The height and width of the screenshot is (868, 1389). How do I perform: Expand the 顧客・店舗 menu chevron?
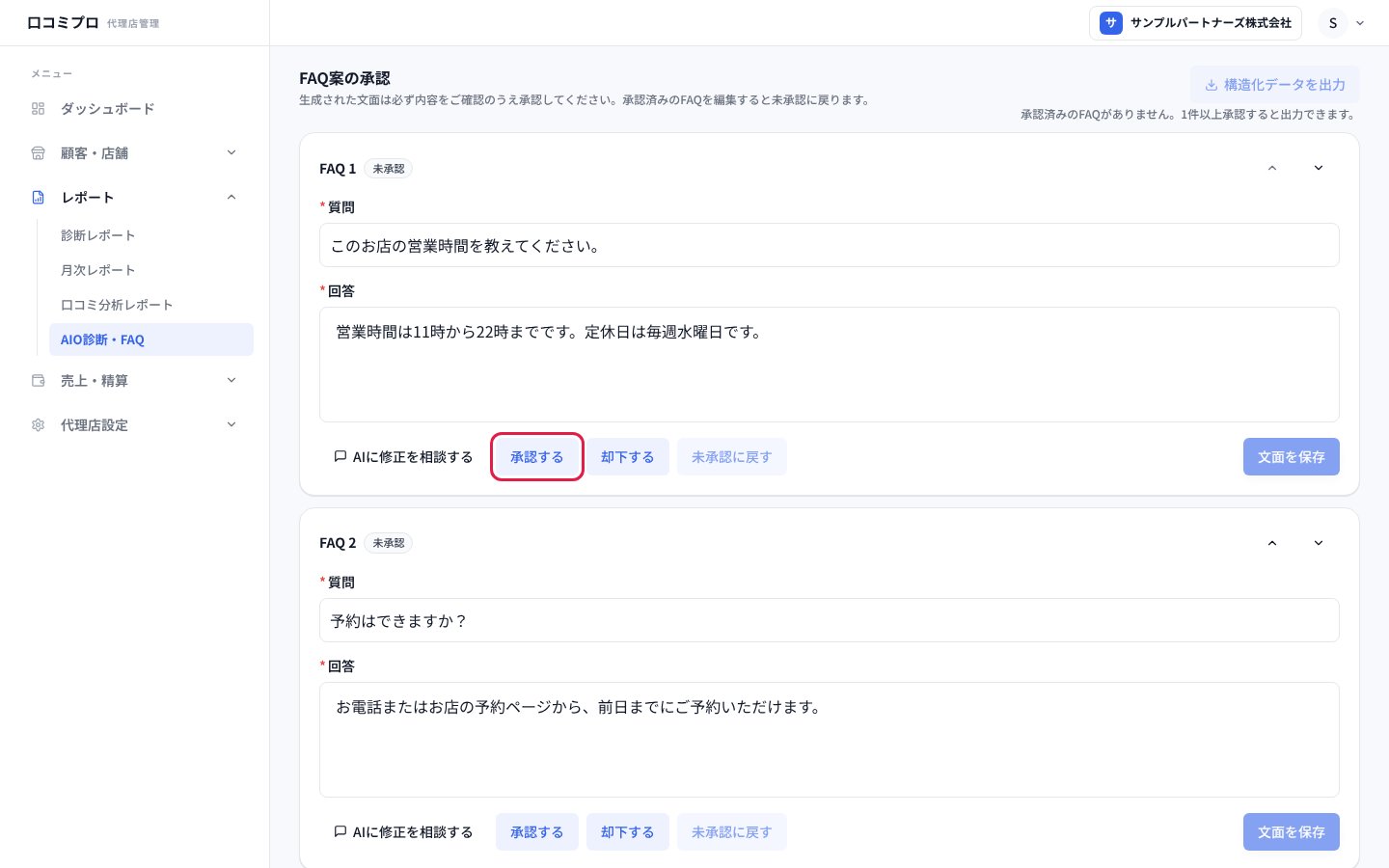231,152
